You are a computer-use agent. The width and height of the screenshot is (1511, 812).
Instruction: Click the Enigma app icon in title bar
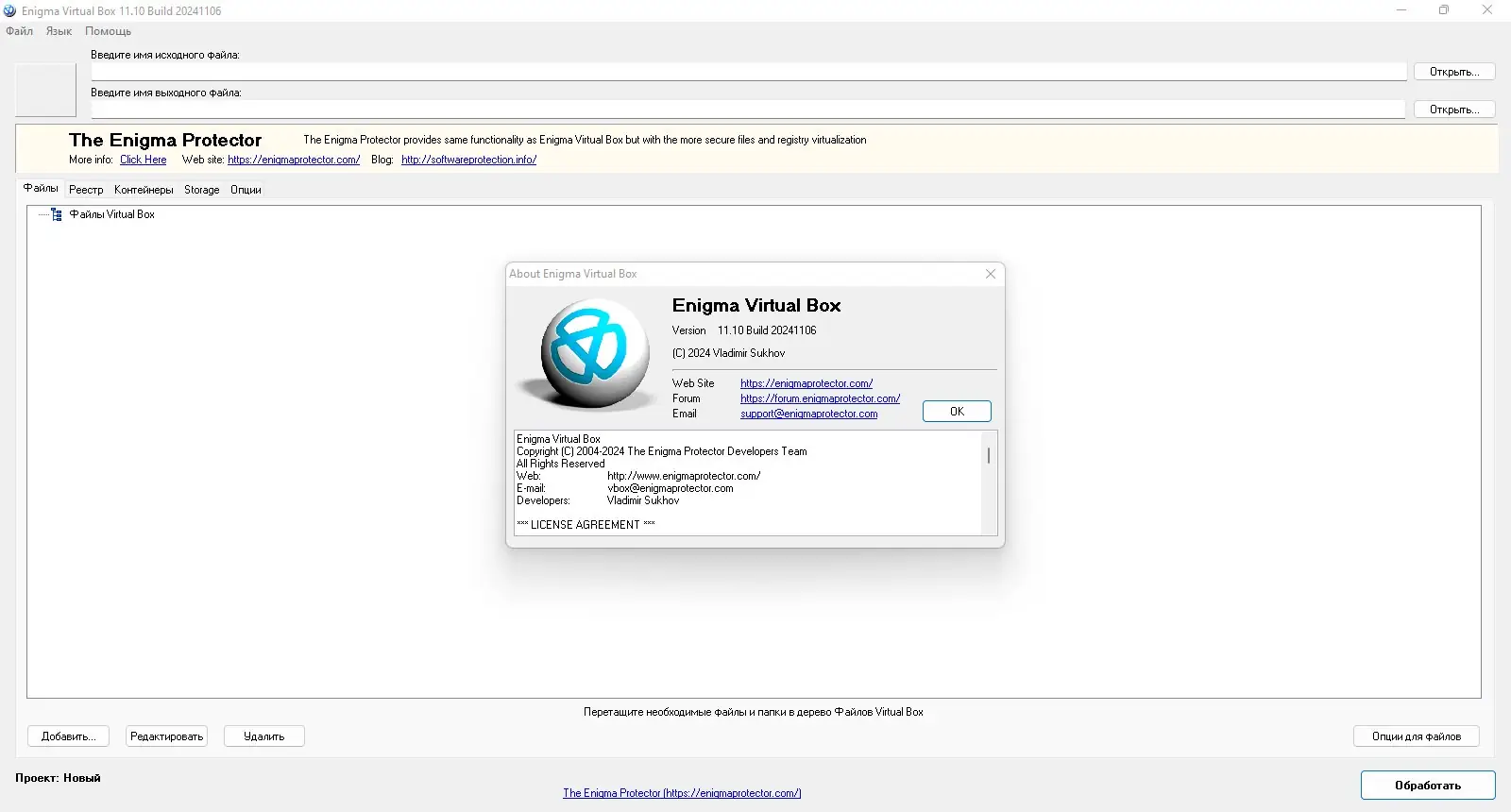tap(9, 11)
